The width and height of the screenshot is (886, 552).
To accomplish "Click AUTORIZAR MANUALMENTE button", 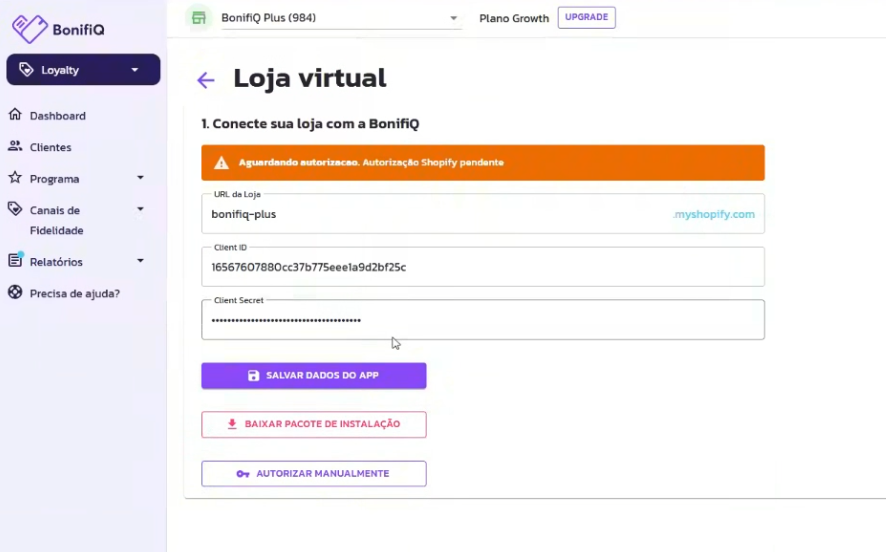I will point(314,473).
